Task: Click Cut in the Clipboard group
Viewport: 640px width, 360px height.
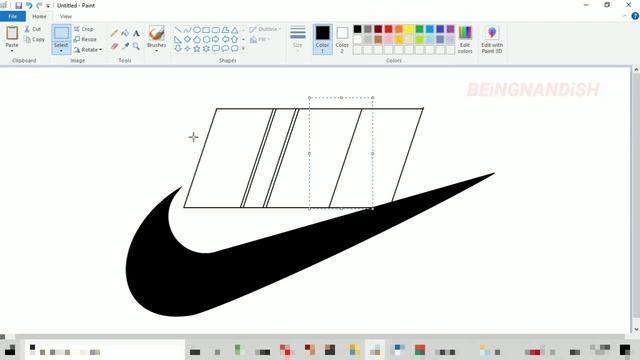Action: click(33, 29)
